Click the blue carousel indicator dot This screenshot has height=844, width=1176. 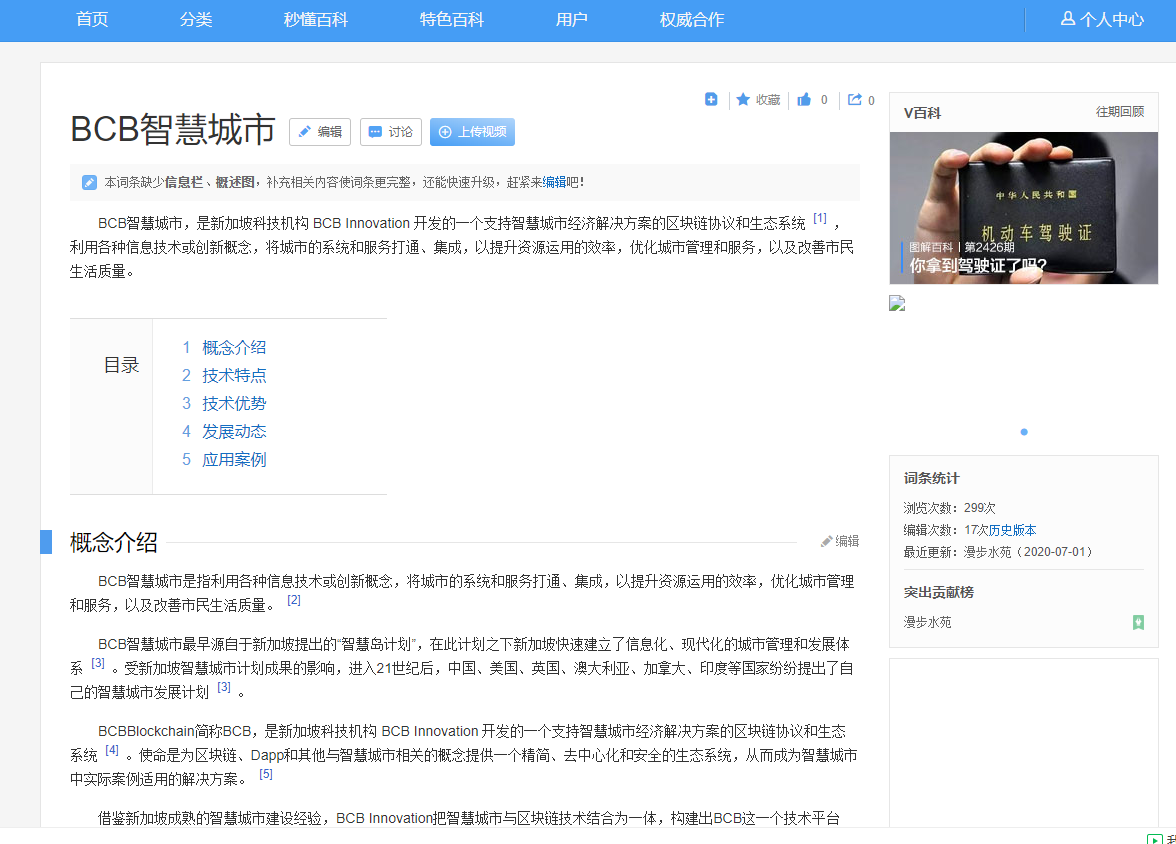[x=1024, y=432]
